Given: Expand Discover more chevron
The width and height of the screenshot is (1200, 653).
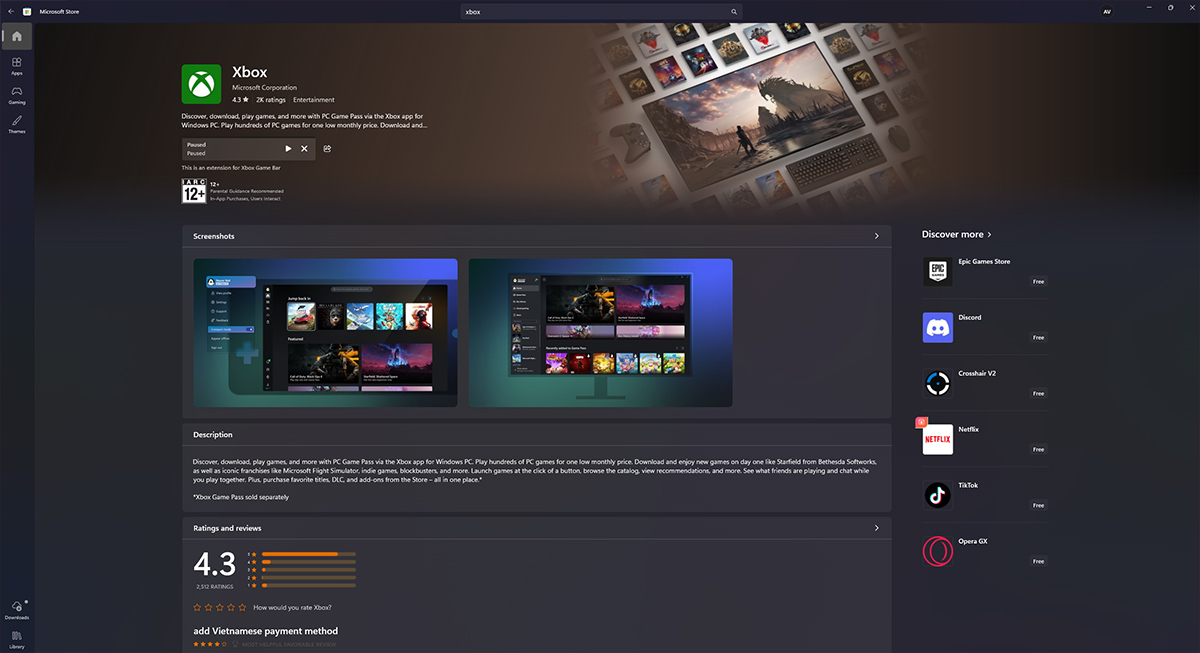Looking at the screenshot, I should (989, 234).
